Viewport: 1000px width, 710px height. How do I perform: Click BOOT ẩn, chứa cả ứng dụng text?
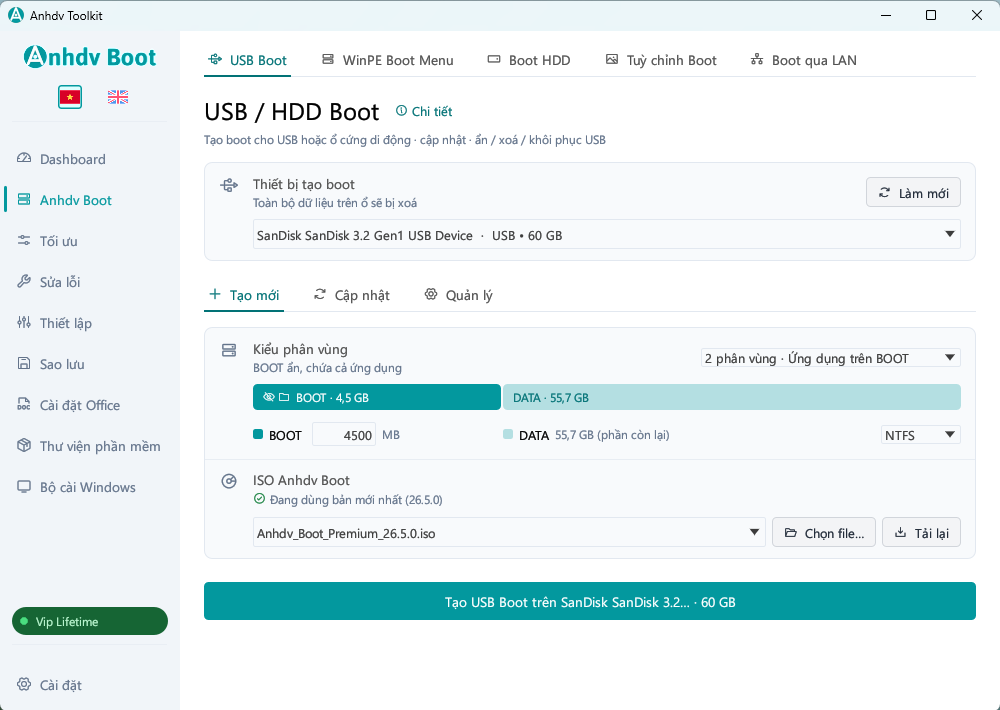click(327, 367)
